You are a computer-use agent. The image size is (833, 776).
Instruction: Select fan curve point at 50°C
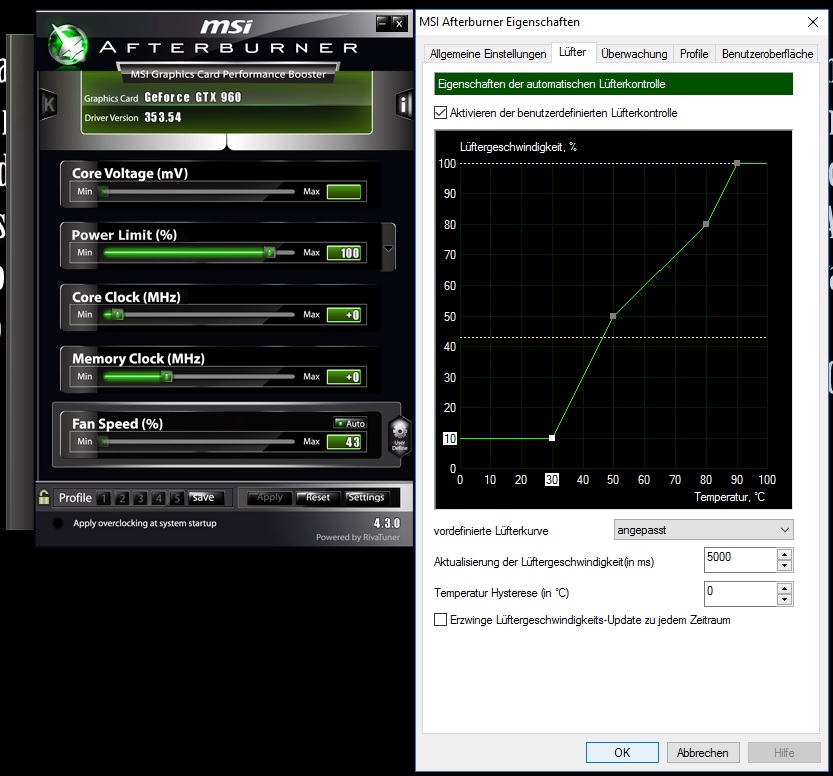[613, 316]
